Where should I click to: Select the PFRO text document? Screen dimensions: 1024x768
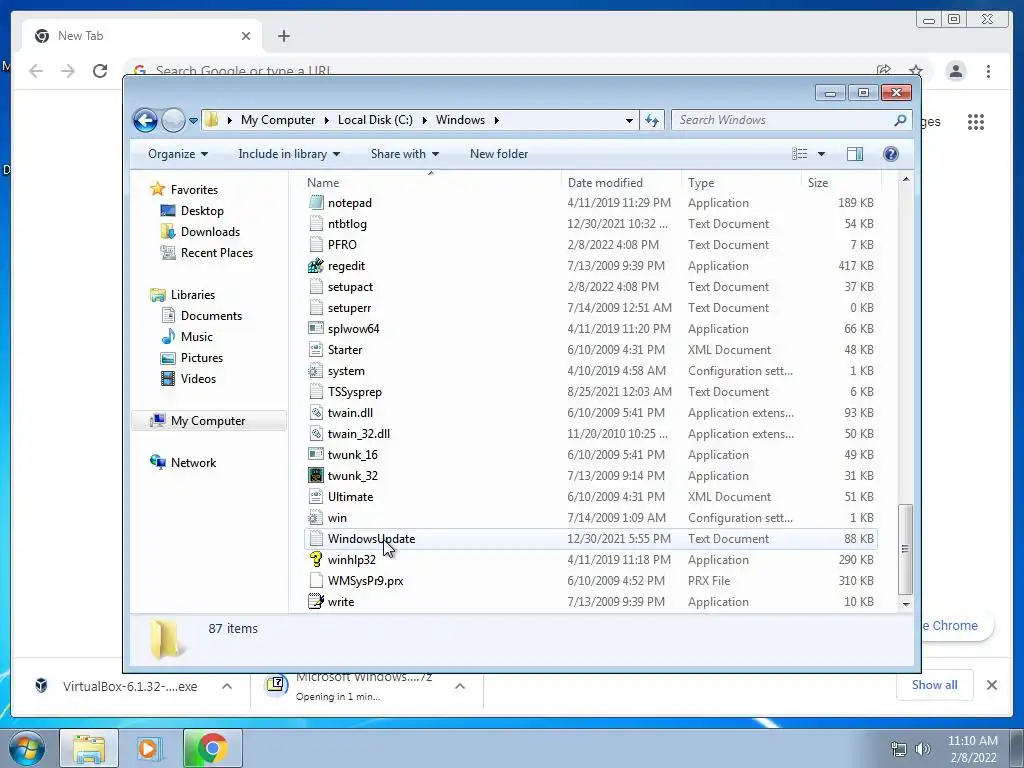point(342,245)
